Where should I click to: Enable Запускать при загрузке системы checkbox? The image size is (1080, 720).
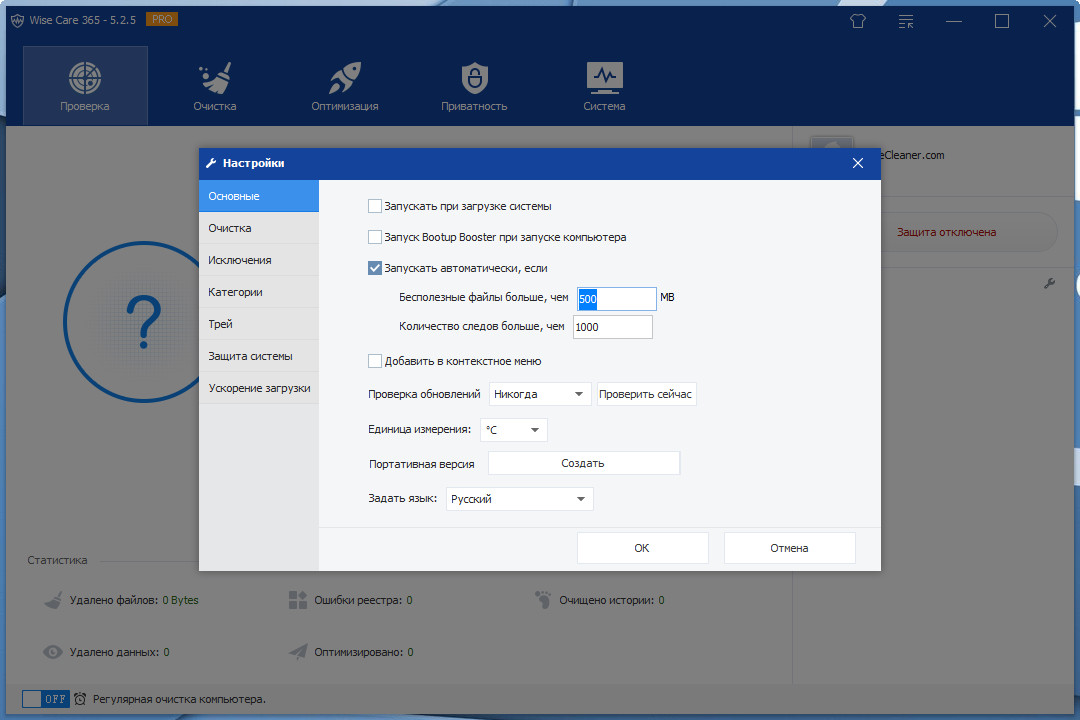click(375, 206)
